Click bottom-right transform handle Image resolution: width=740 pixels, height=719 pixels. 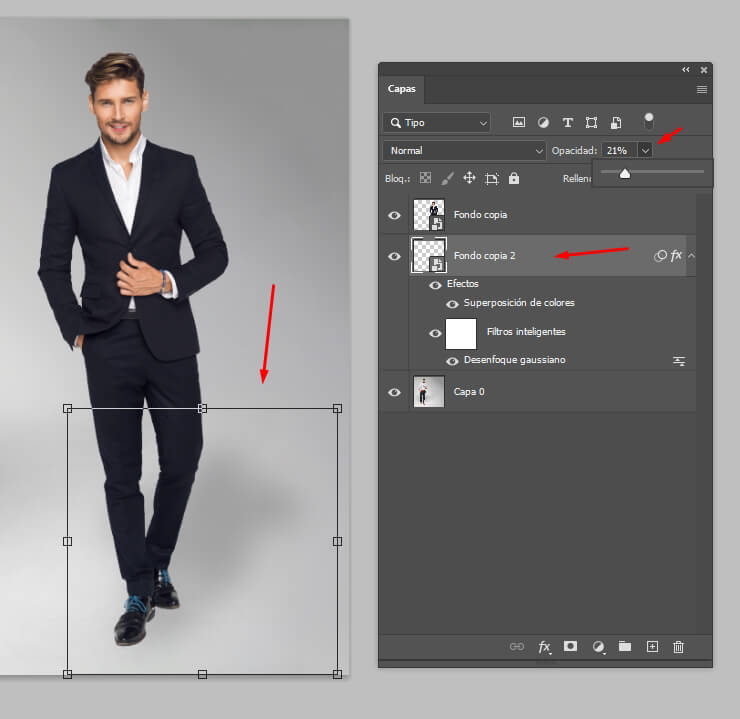pyautogui.click(x=337, y=674)
